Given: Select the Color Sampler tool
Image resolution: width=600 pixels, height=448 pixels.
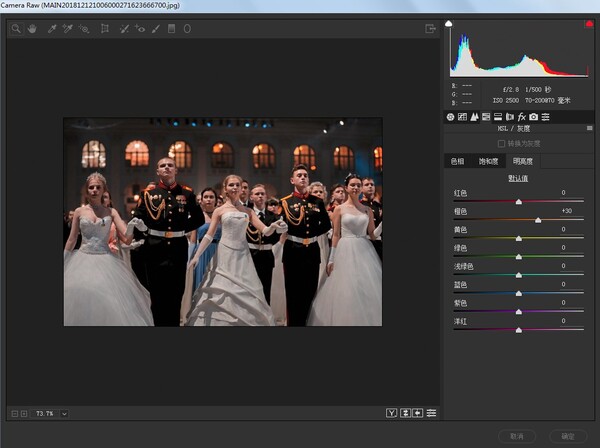Looking at the screenshot, I should coord(67,29).
